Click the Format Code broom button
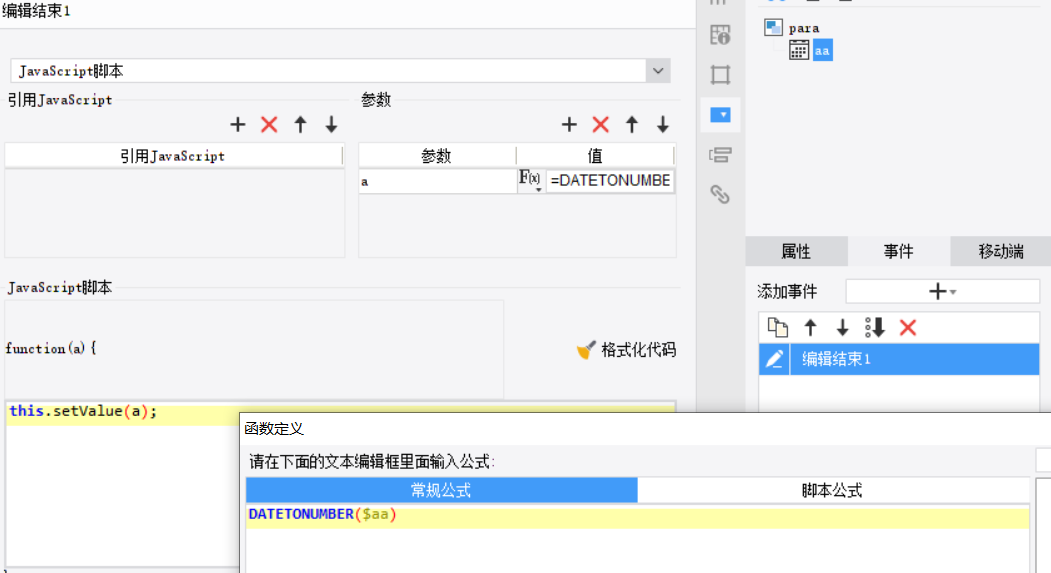1051x573 pixels. [626, 350]
